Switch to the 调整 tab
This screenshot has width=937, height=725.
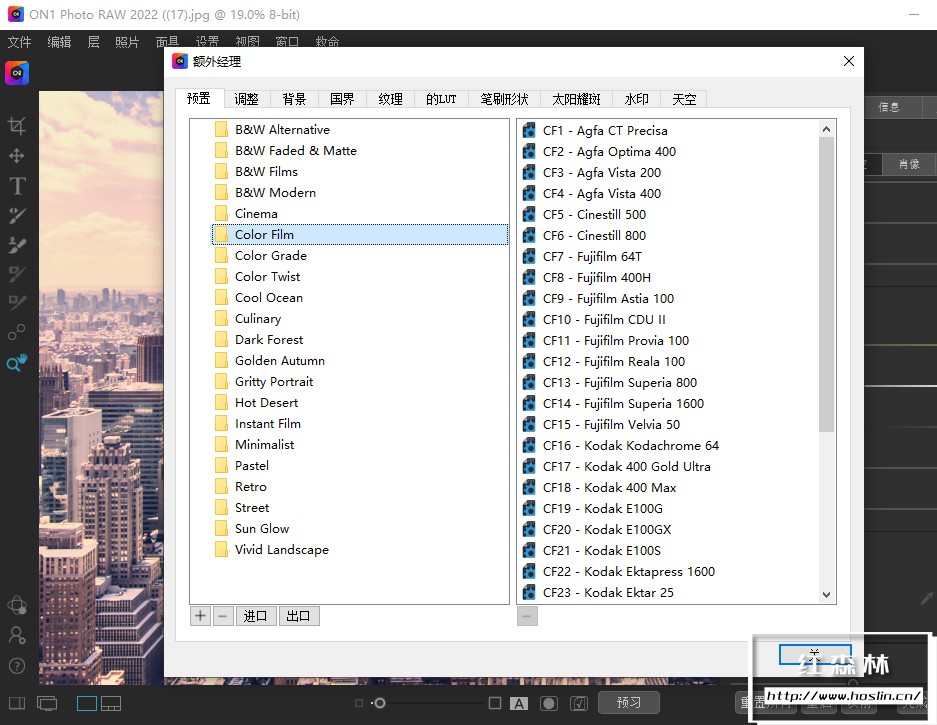tap(246, 99)
